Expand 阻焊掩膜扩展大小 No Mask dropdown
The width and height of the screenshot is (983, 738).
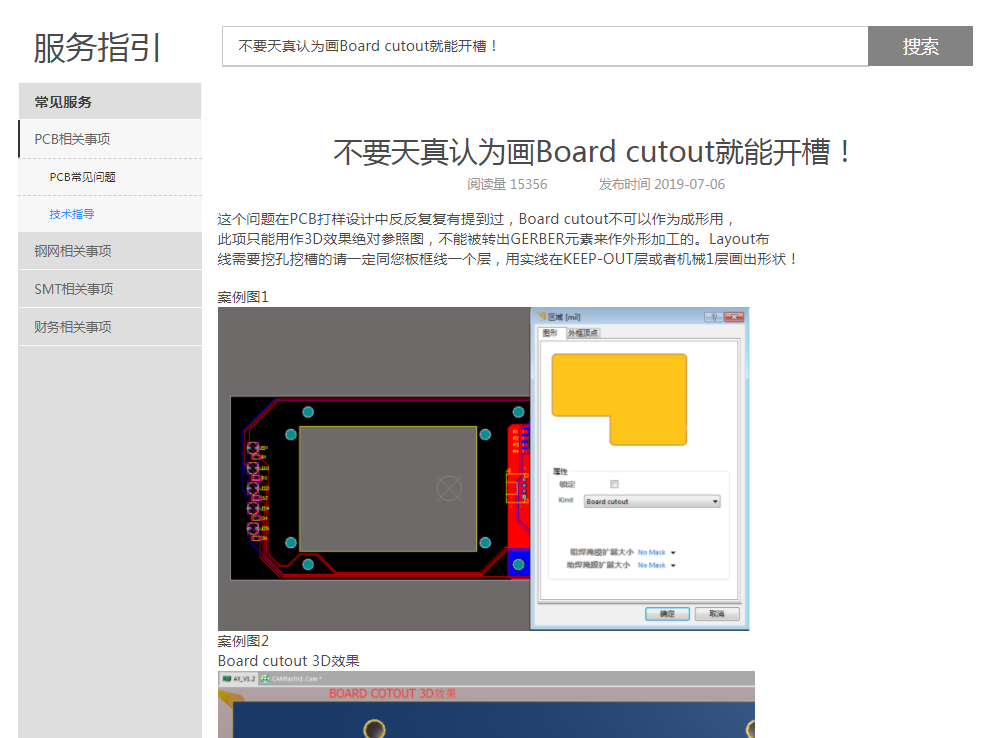coord(673,552)
